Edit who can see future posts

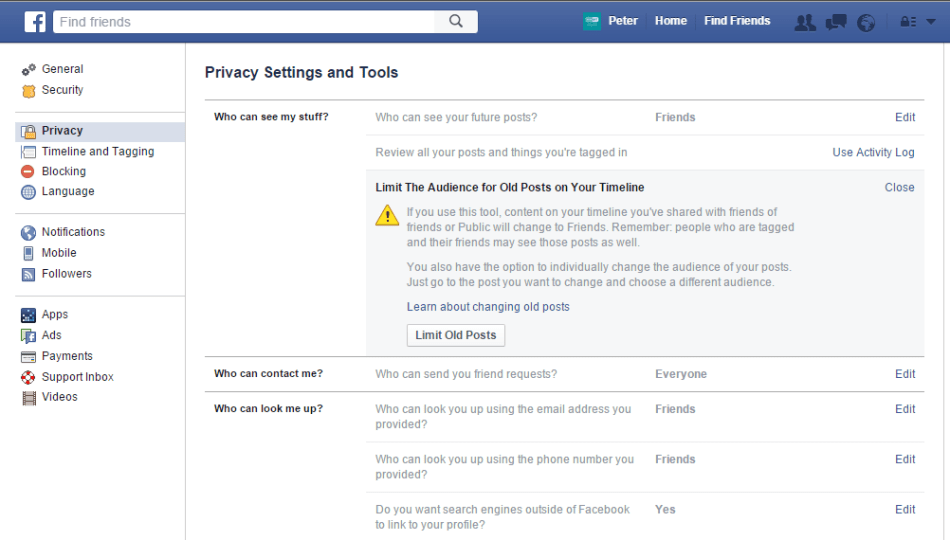(904, 117)
